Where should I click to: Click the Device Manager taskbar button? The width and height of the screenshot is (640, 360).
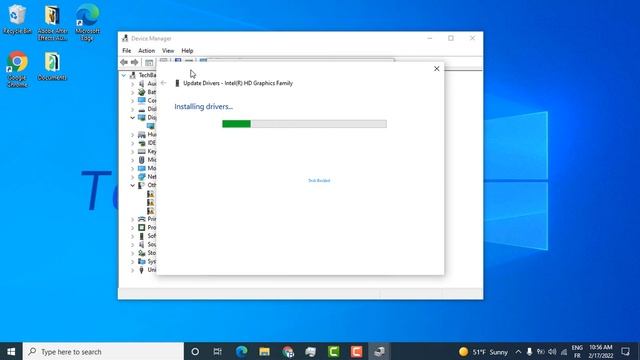pos(380,351)
